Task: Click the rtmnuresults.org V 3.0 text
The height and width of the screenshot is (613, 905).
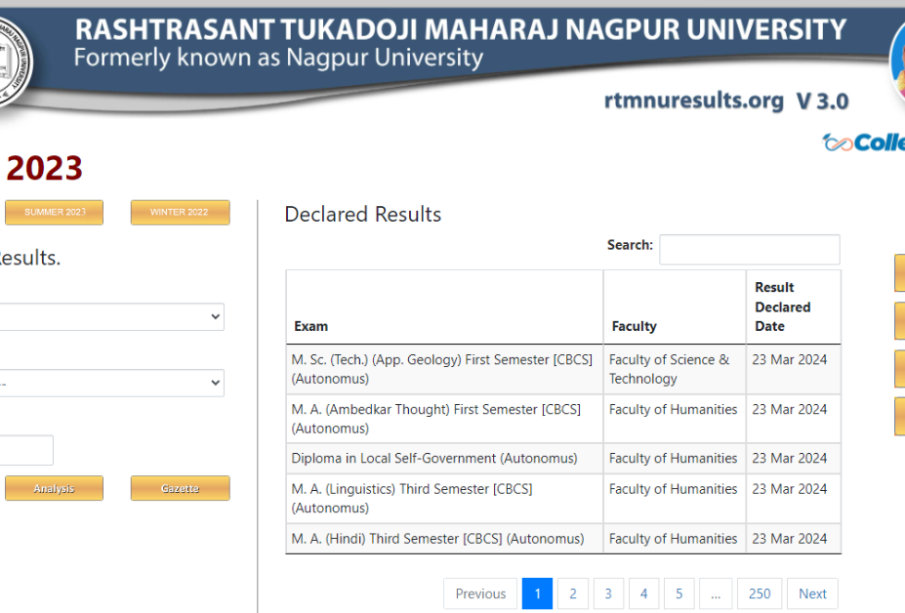Action: 726,101
